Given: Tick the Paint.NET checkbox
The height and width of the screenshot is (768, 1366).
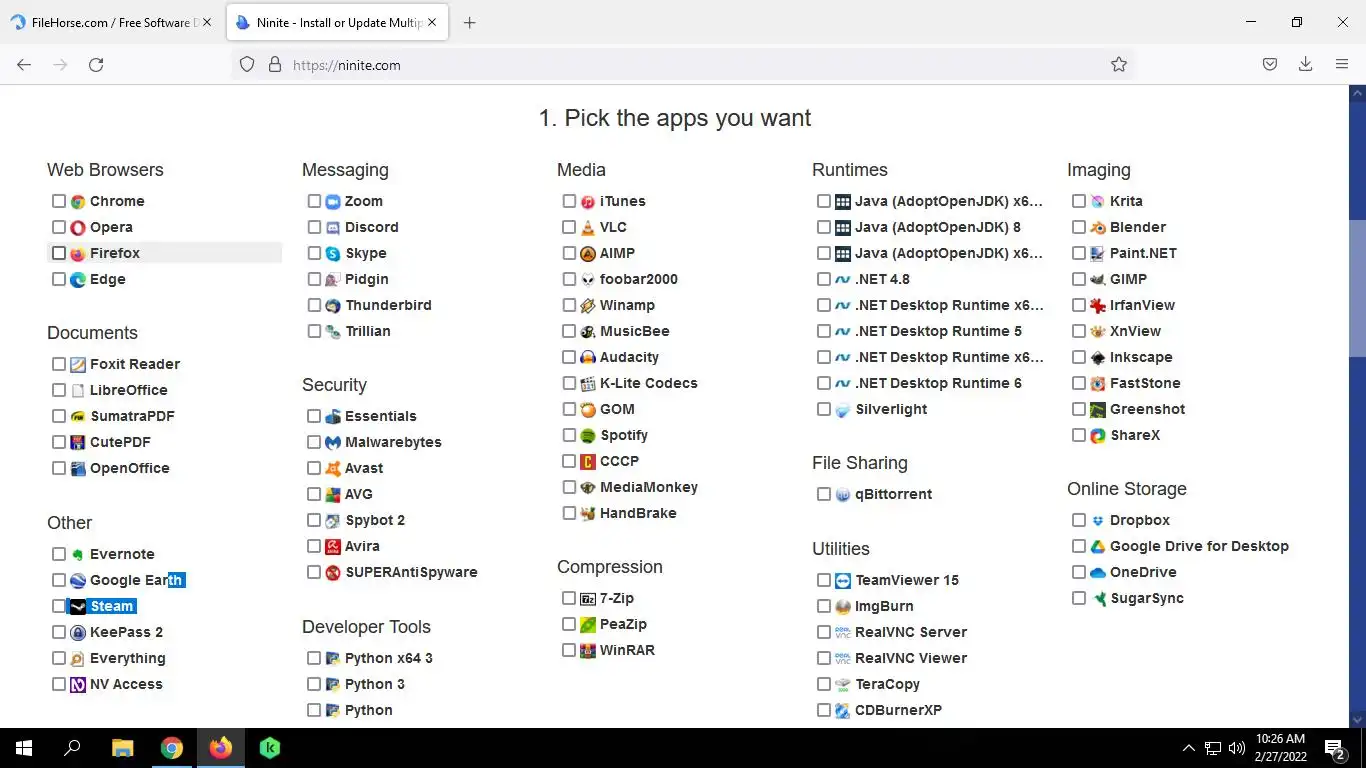Looking at the screenshot, I should [1079, 253].
